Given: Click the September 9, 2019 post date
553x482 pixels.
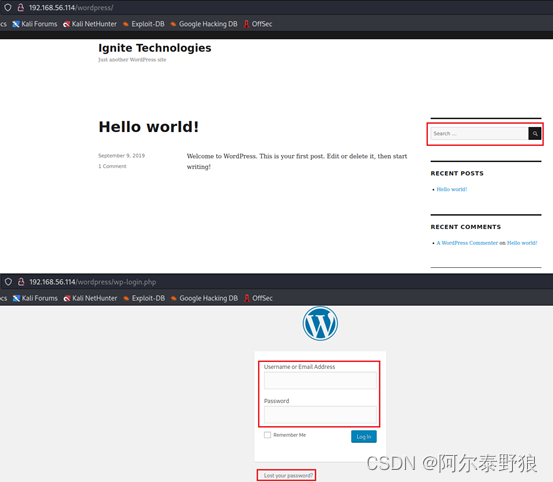Looking at the screenshot, I should tap(121, 155).
